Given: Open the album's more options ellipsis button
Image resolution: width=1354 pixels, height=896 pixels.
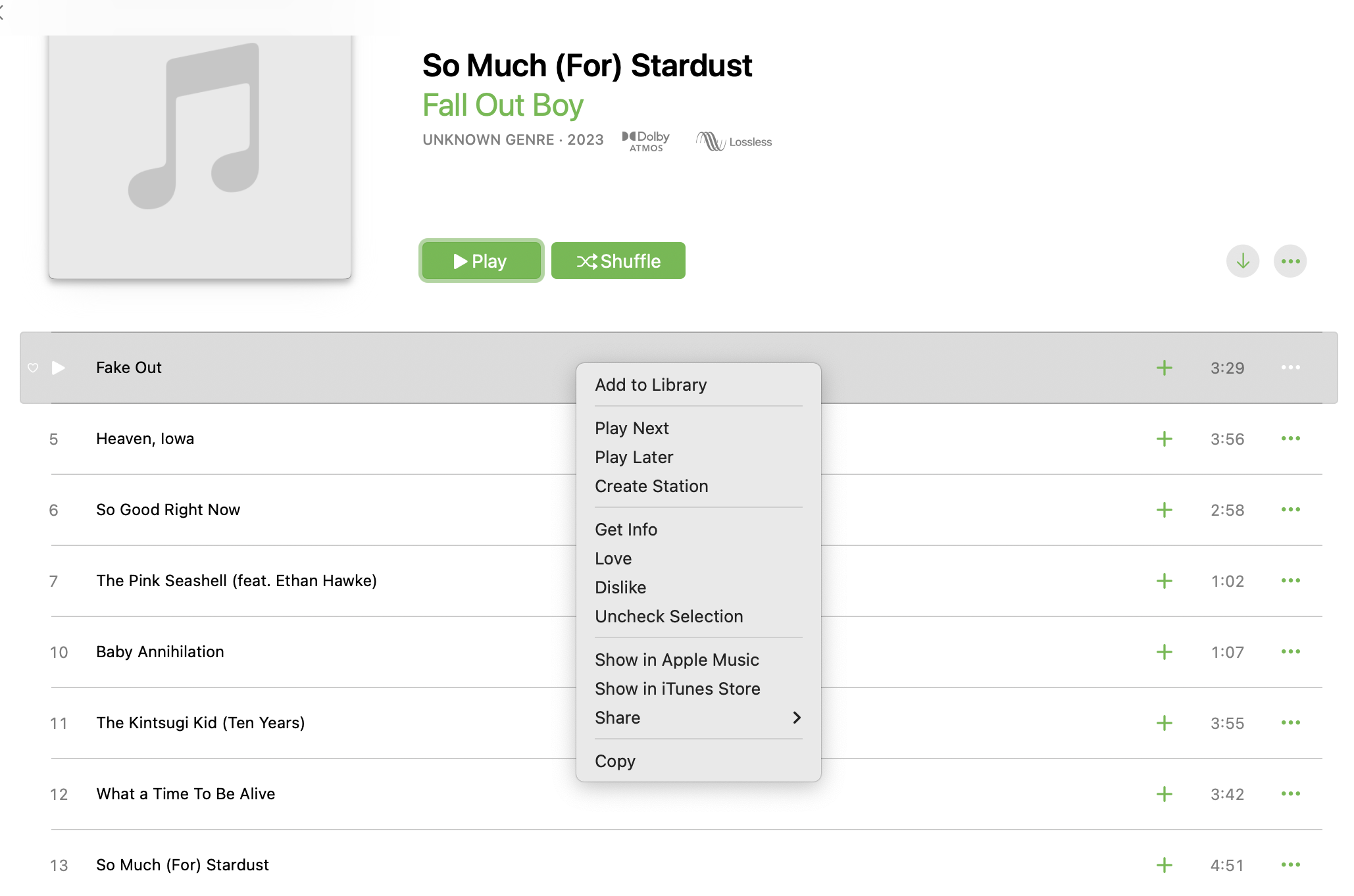Looking at the screenshot, I should point(1290,261).
